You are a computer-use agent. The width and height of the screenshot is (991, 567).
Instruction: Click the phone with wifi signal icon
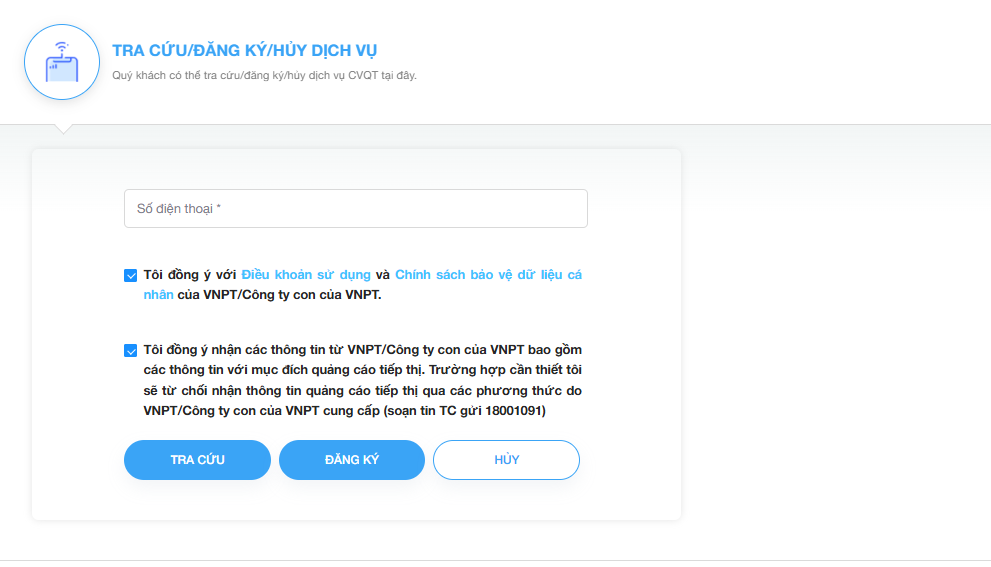[x=62, y=62]
